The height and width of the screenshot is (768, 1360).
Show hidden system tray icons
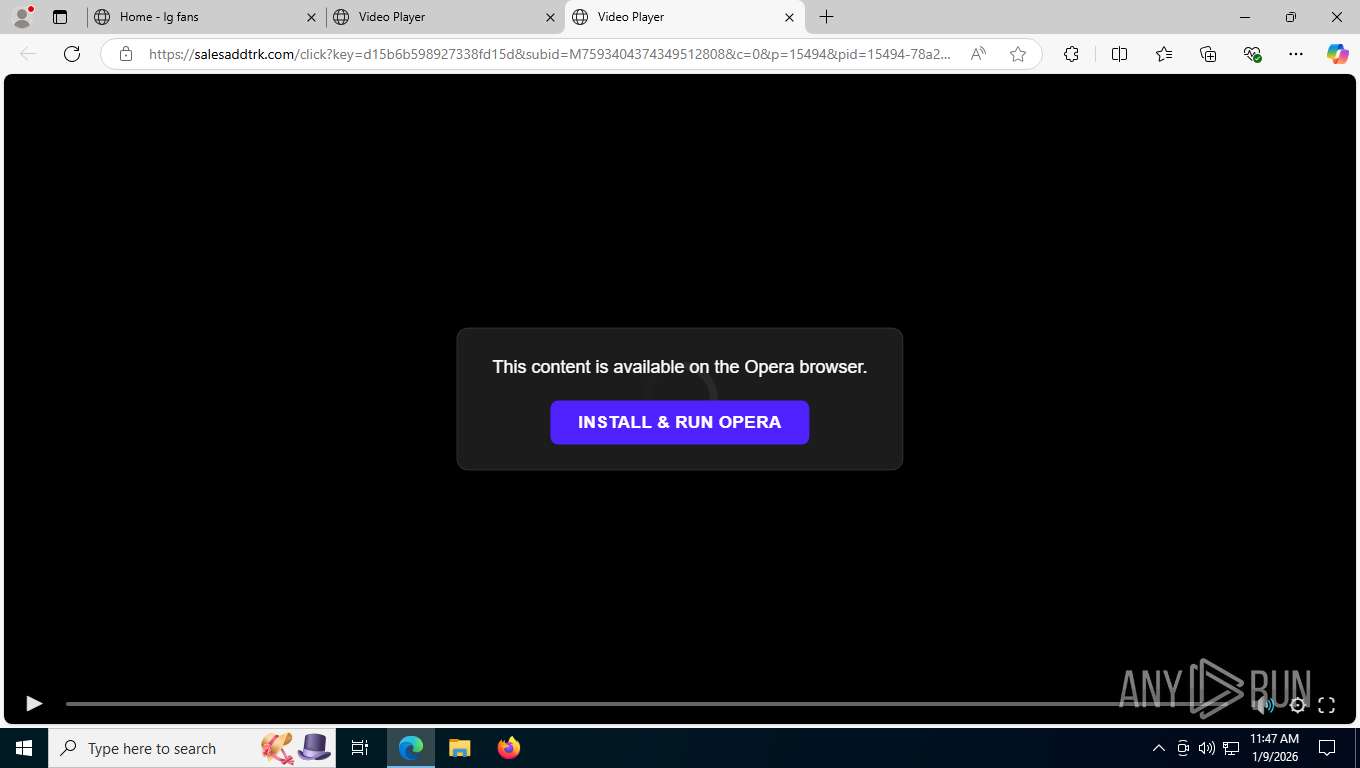point(1159,748)
